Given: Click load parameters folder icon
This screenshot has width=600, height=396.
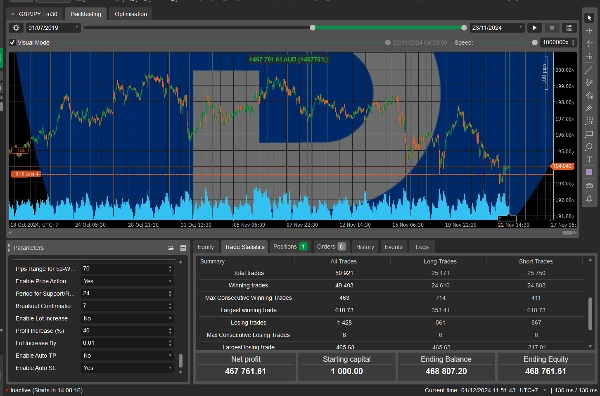Looking at the screenshot, I should point(171,248).
